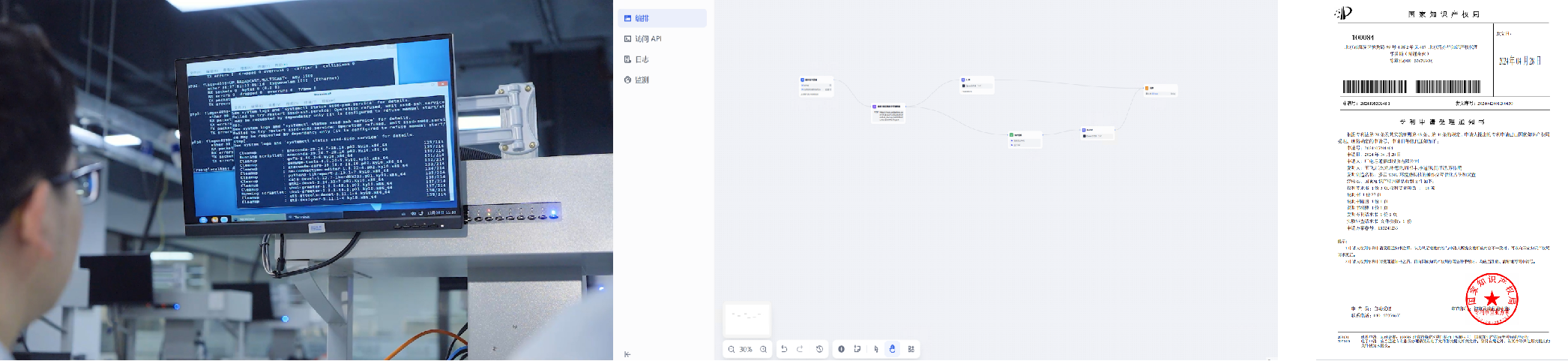Viewport: 1568px width, 361px height.
Task: Select the 编排 tab in sidebar
Action: click(662, 18)
